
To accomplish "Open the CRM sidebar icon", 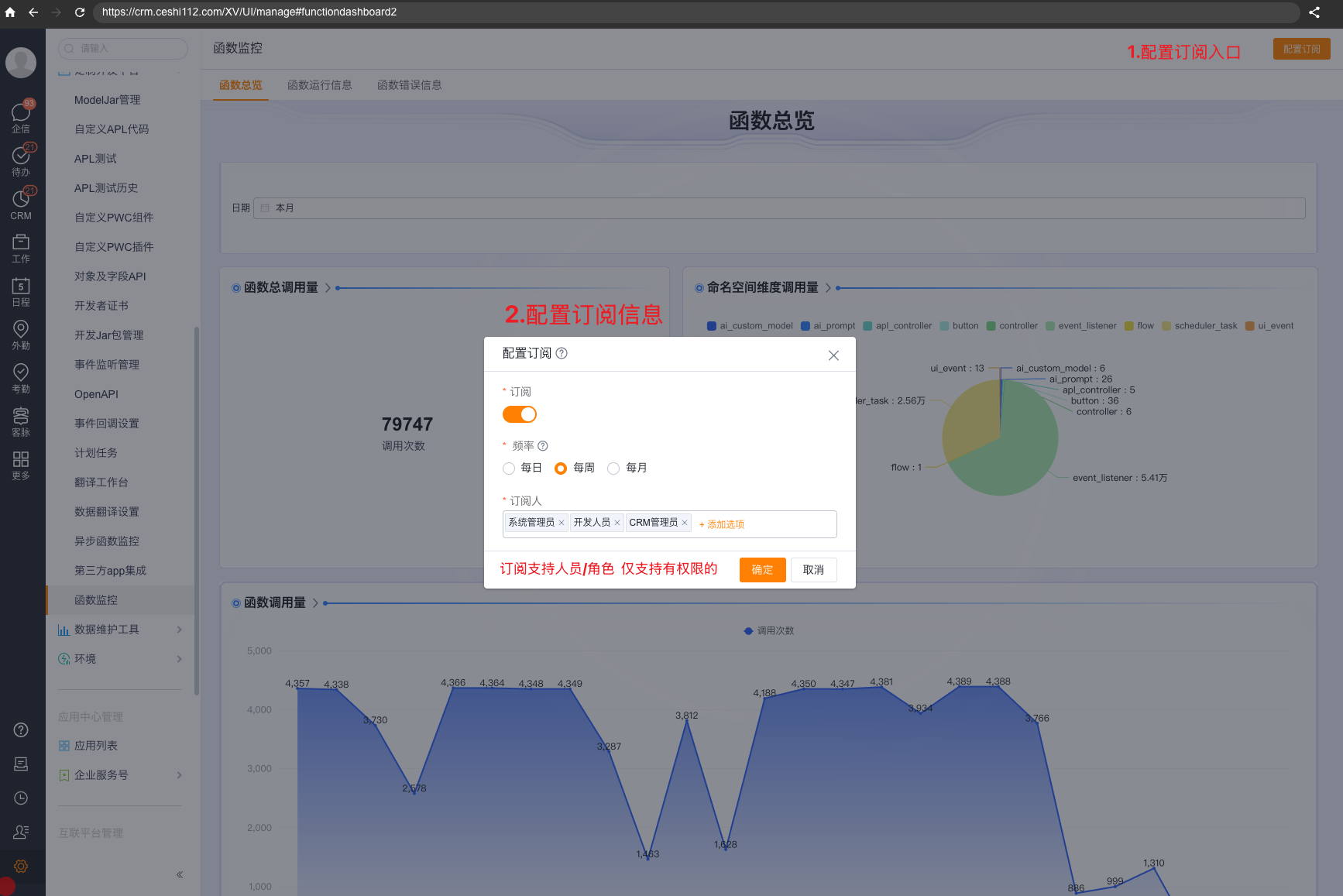I will pos(21,203).
